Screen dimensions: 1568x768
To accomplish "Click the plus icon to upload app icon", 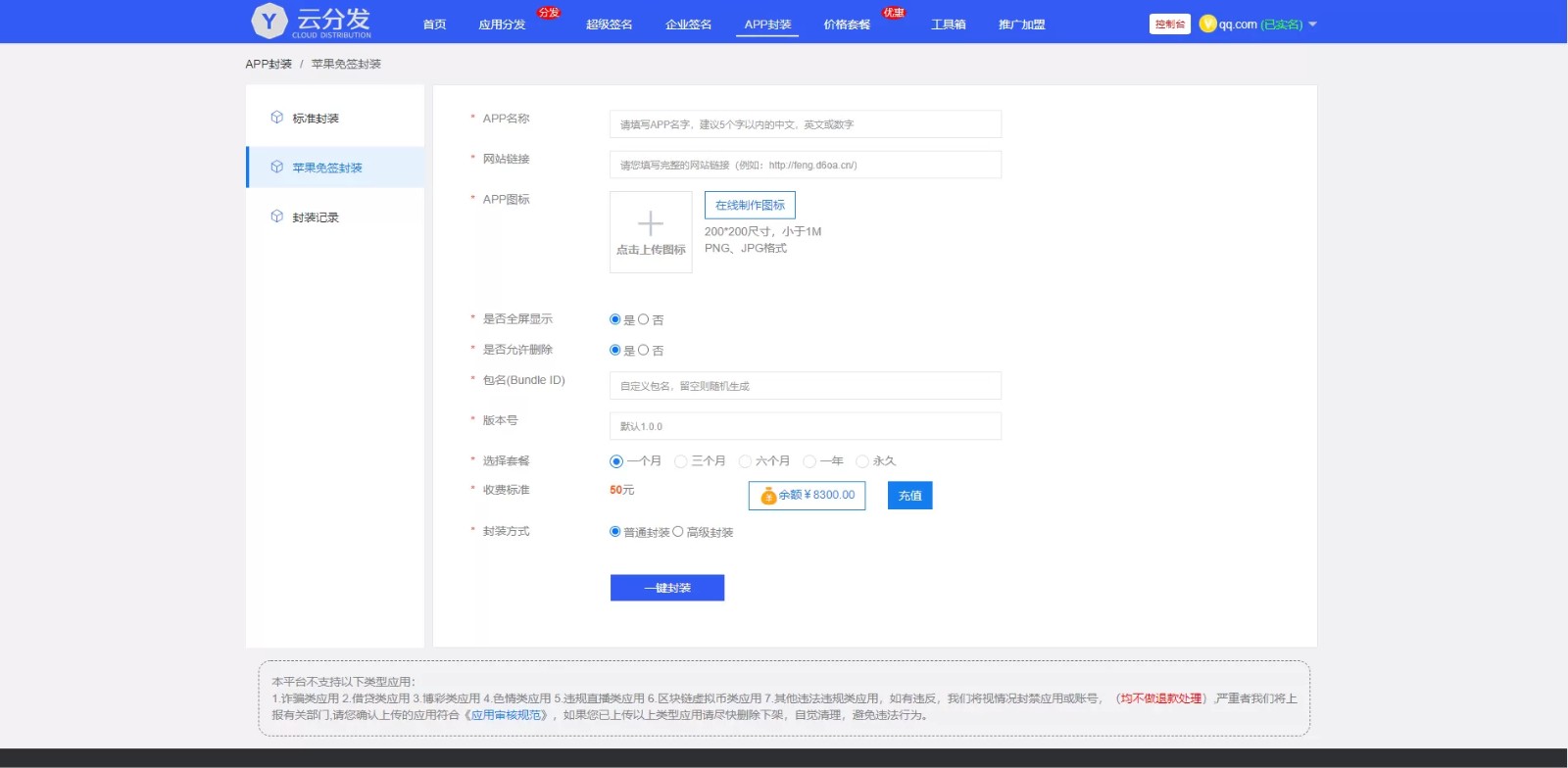I will pyautogui.click(x=651, y=224).
